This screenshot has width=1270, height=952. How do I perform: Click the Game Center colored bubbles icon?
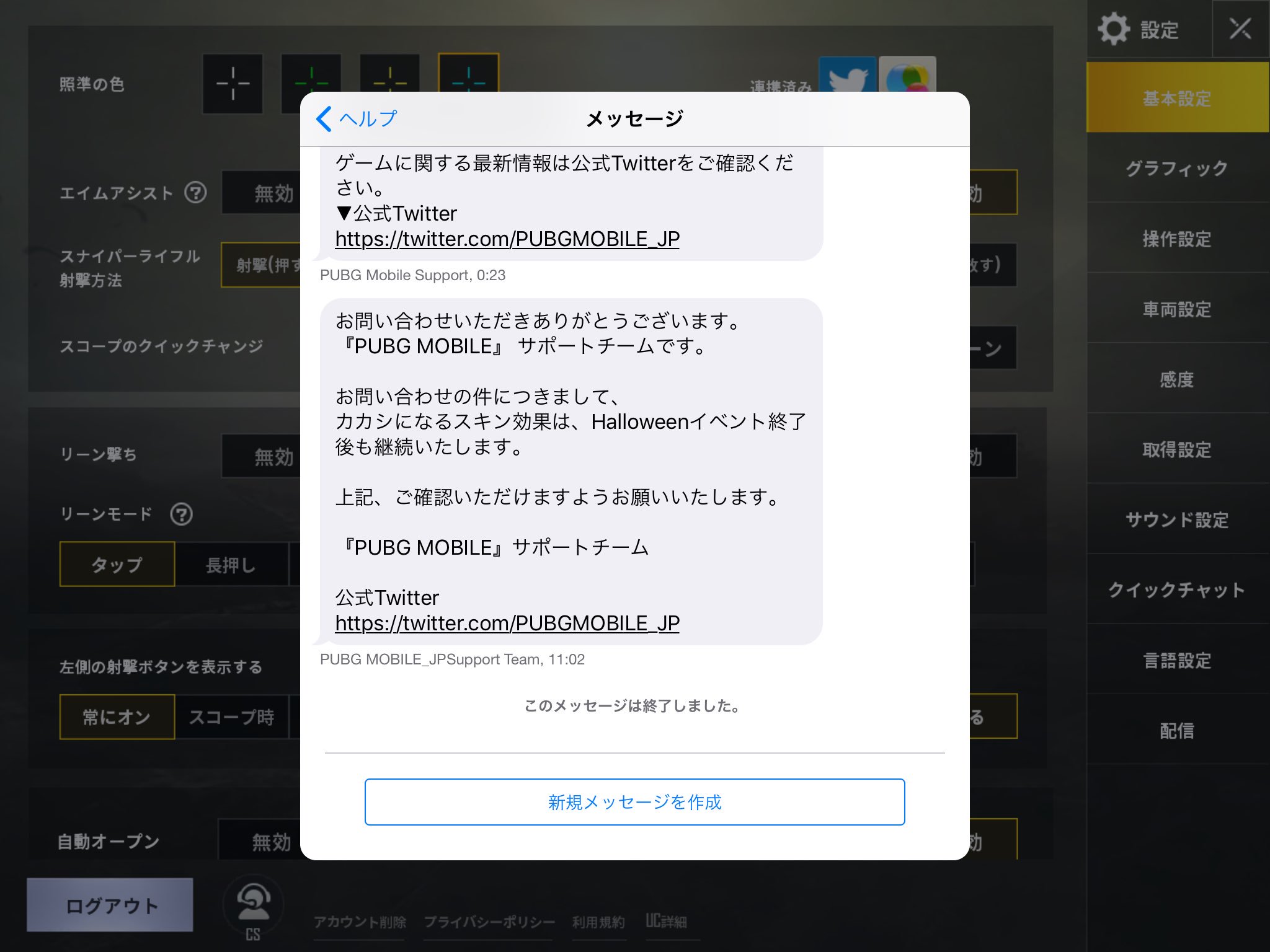click(x=907, y=76)
